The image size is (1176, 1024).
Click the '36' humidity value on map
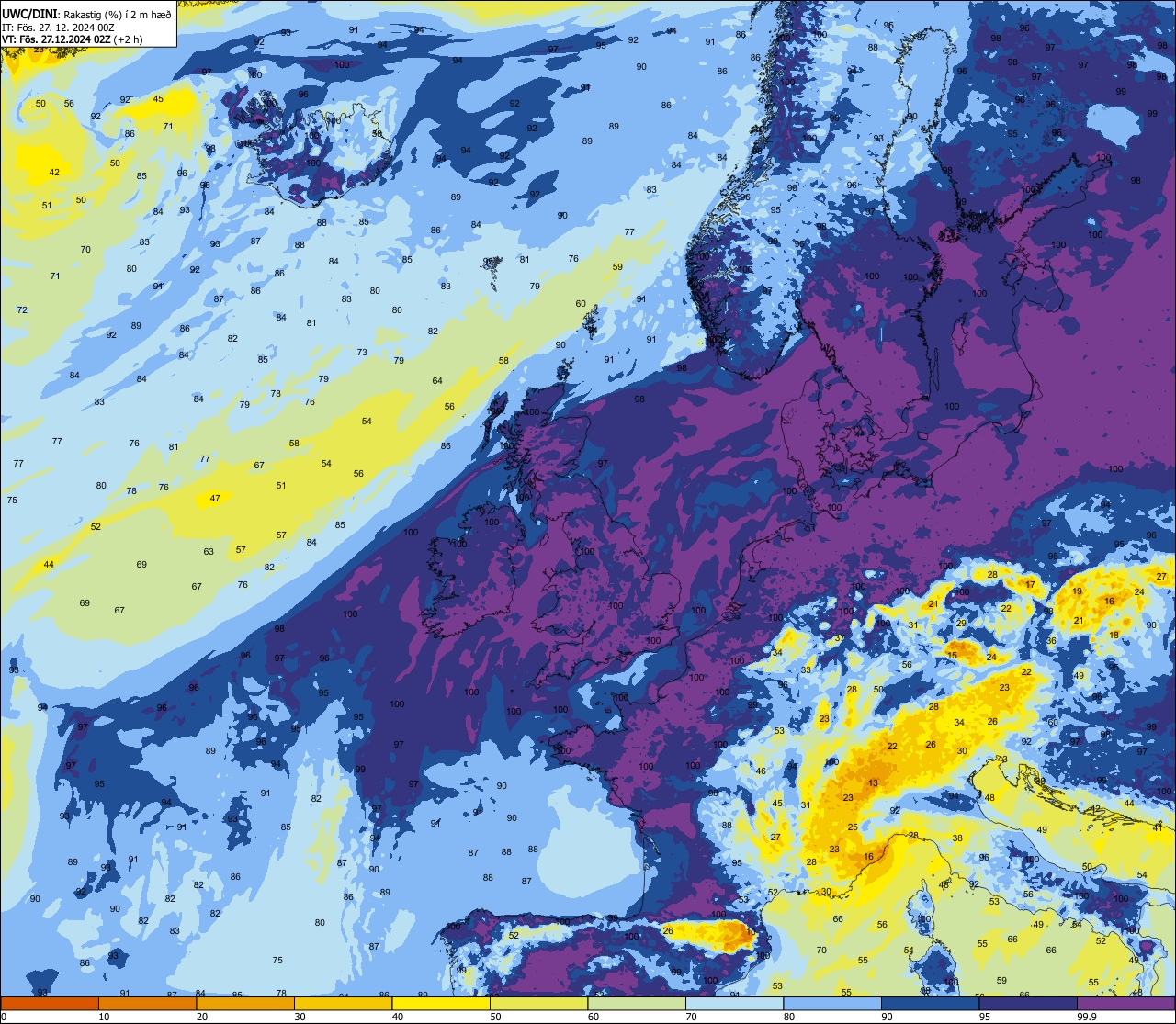pos(1051,641)
